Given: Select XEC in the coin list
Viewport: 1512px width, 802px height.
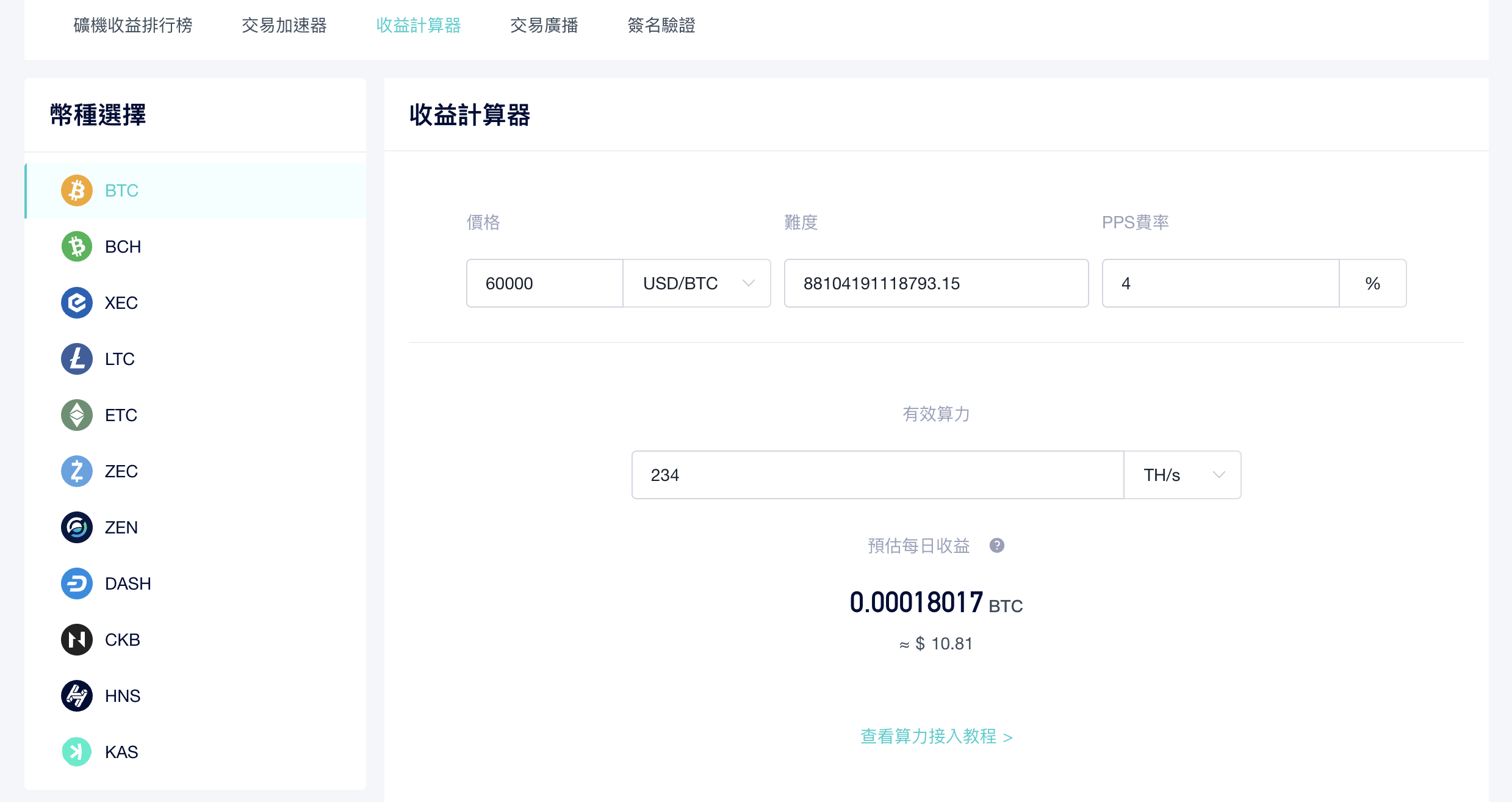Looking at the screenshot, I should [x=195, y=303].
